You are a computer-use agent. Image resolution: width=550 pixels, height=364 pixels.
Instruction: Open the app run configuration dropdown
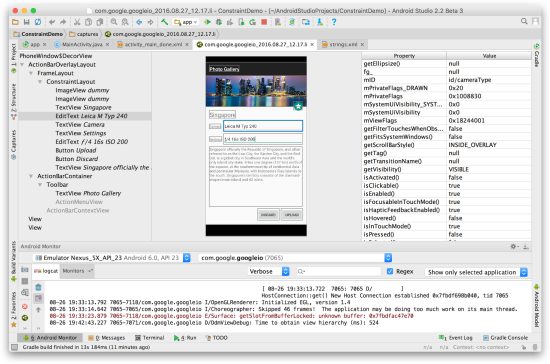(186, 22)
